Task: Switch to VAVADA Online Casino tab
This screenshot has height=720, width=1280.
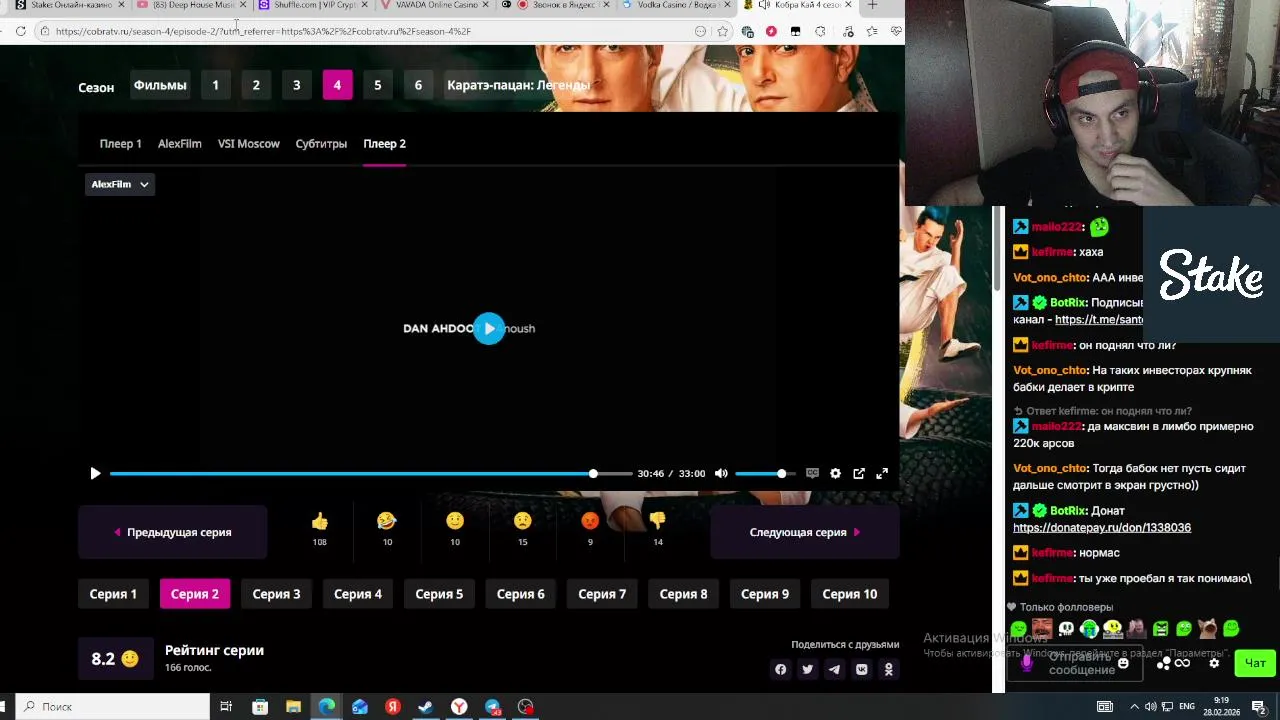Action: pos(436,5)
